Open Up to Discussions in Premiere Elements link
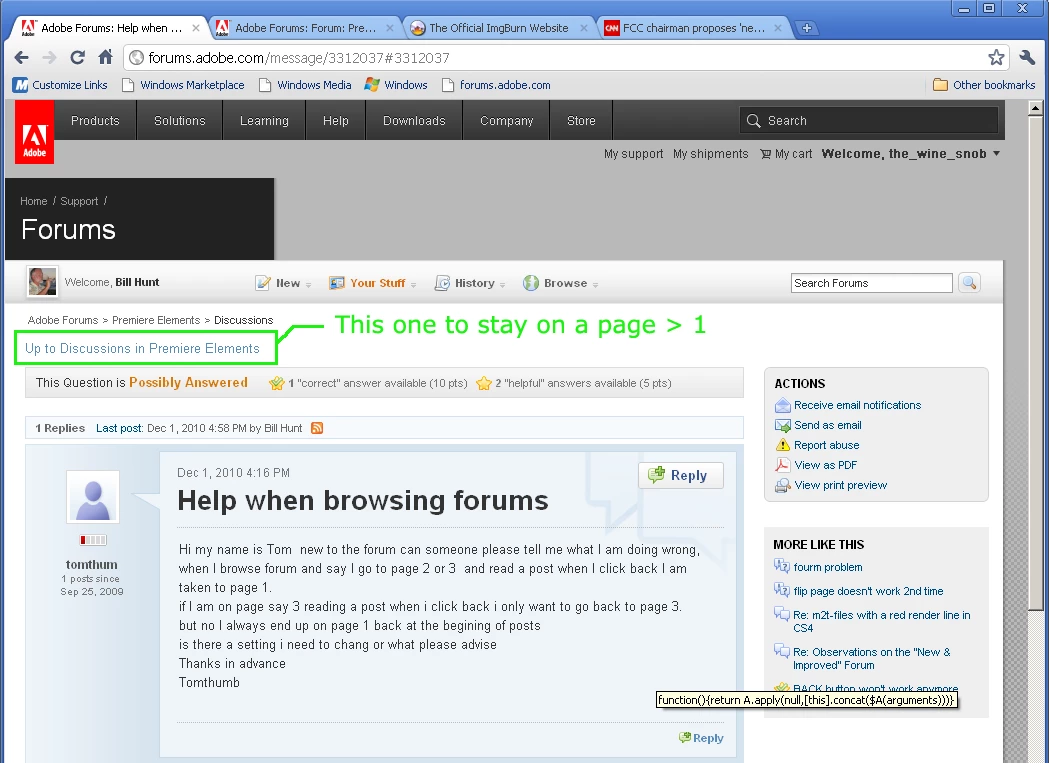 pyautogui.click(x=142, y=348)
